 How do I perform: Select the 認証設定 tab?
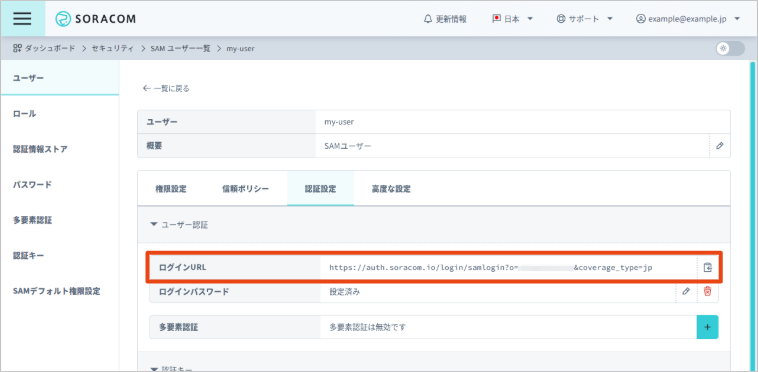point(320,189)
